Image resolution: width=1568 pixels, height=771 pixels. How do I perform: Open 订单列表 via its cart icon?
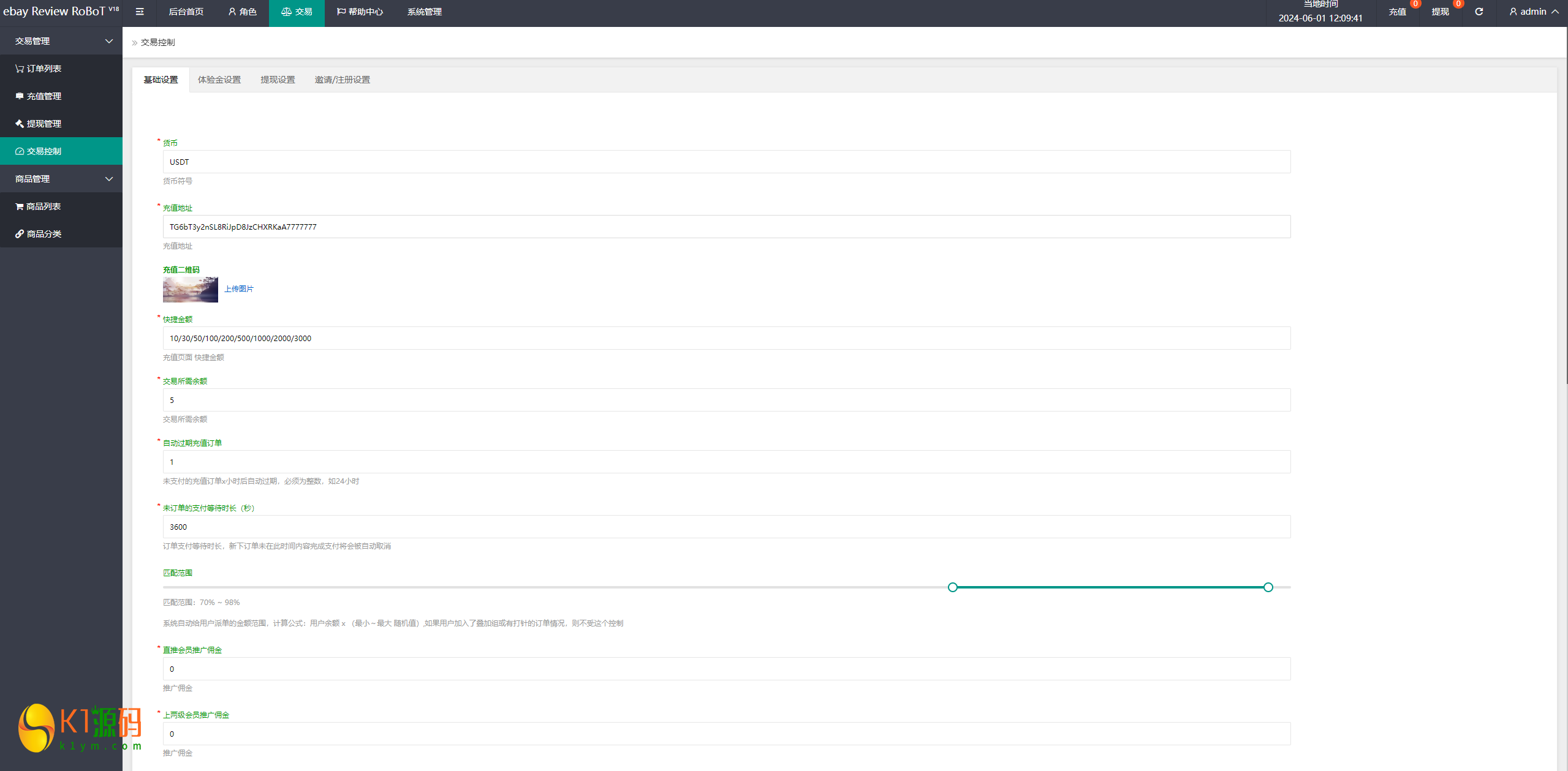20,69
